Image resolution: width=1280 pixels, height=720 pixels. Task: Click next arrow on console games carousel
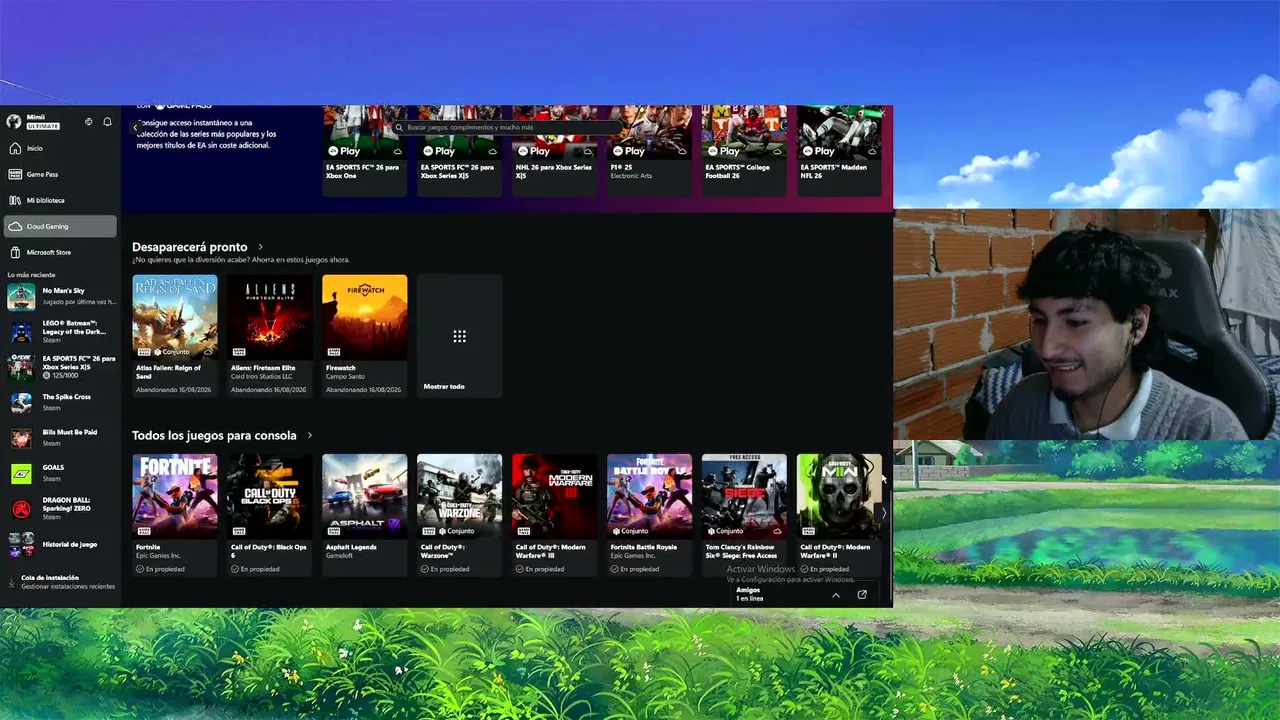[883, 513]
